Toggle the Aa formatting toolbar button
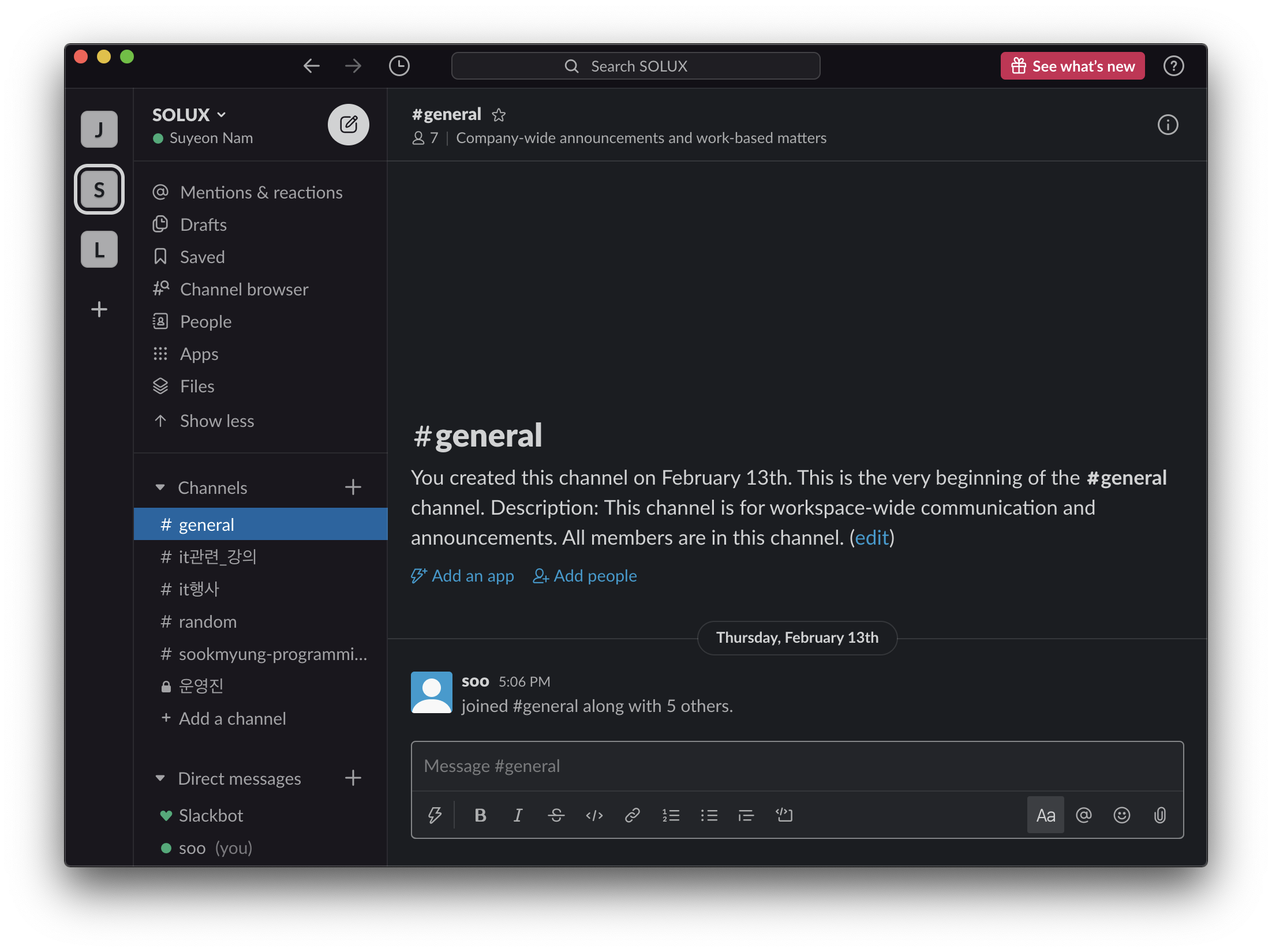This screenshot has height=952, width=1272. pyautogui.click(x=1045, y=815)
